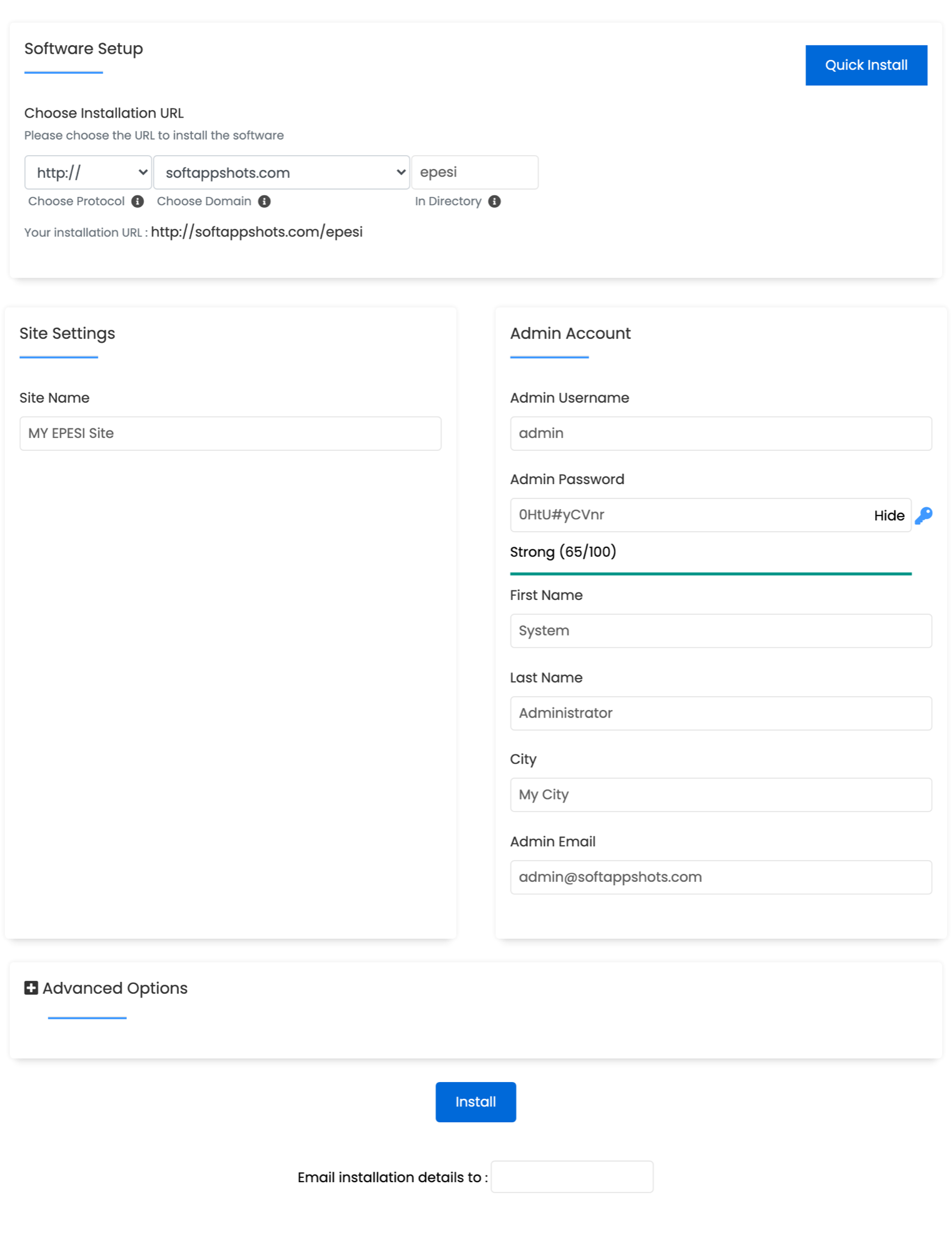Click the Admin Username label

pos(570,398)
